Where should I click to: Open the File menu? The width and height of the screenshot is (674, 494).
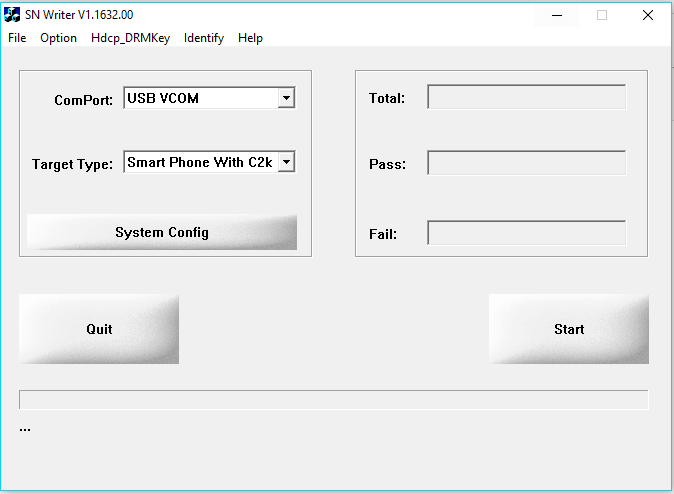pyautogui.click(x=17, y=38)
